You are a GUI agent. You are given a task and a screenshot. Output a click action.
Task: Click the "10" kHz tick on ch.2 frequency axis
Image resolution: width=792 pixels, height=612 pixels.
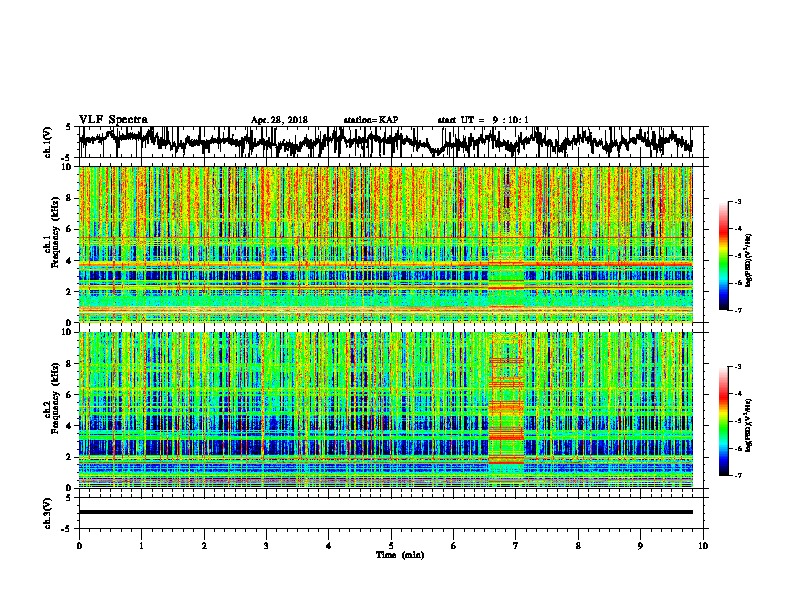(x=68, y=332)
